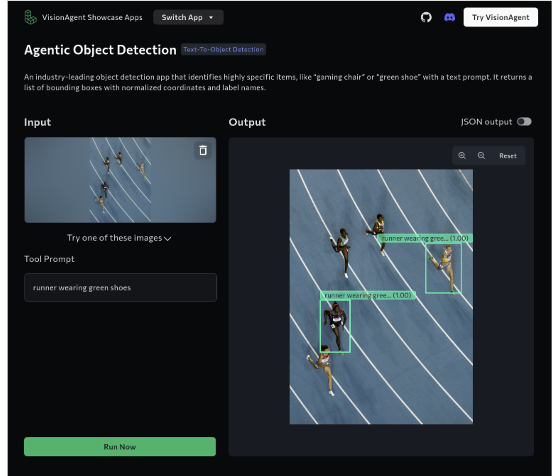Select the upper right runner detection label
Image resolution: width=552 pixels, height=476 pixels.
(x=425, y=238)
